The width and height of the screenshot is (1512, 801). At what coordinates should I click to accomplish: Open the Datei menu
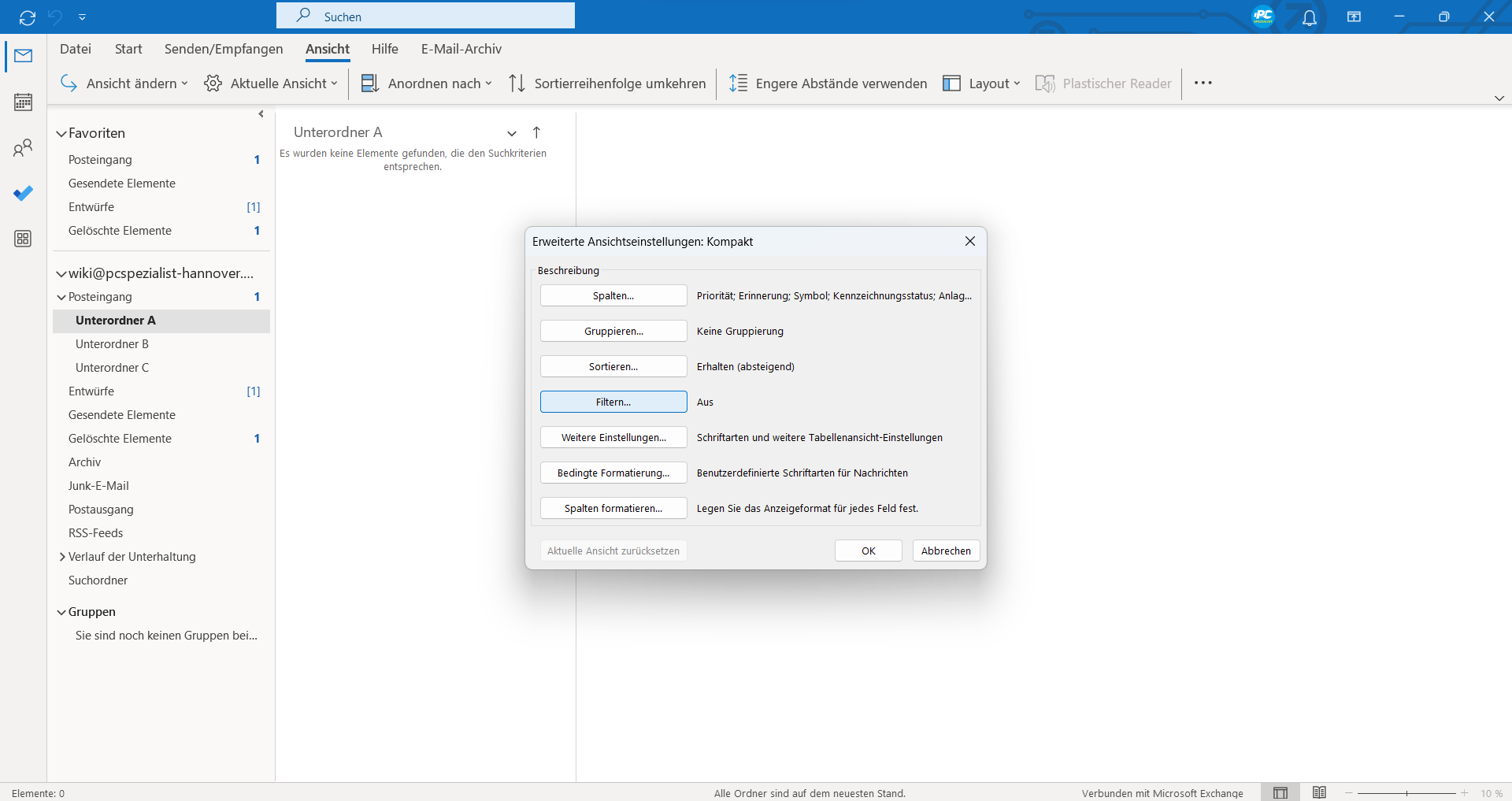pyautogui.click(x=76, y=49)
